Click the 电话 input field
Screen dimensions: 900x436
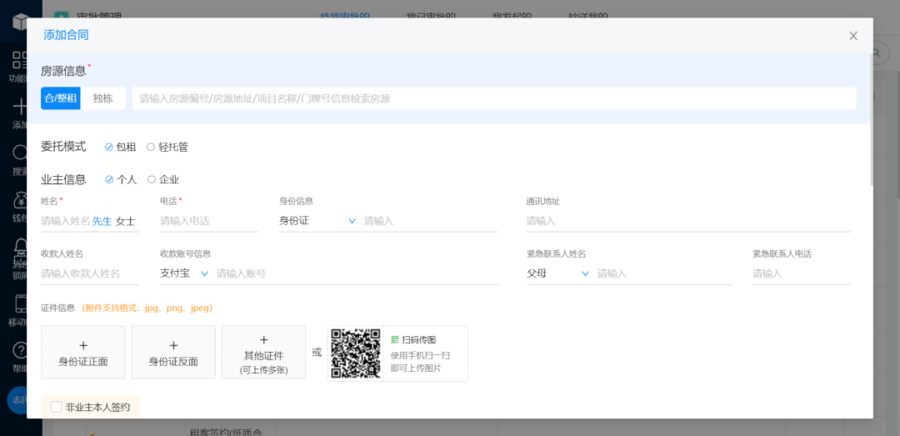point(209,221)
